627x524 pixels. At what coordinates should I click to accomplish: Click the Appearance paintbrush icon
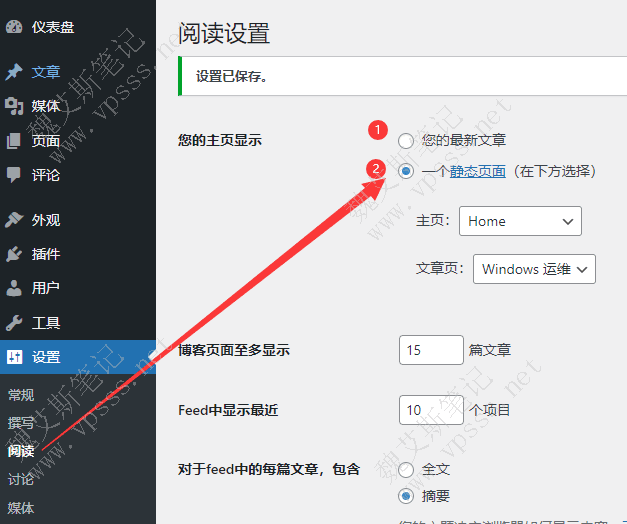14,220
